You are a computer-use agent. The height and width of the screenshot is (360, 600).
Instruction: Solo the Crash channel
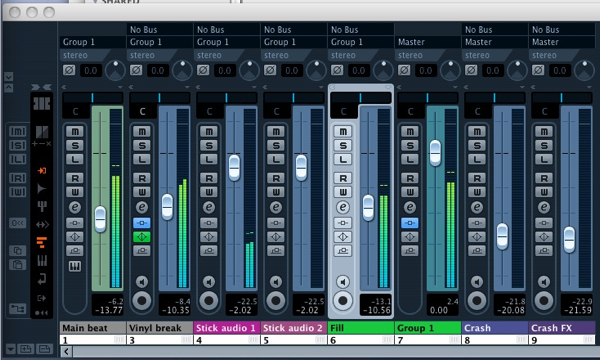tap(477, 145)
